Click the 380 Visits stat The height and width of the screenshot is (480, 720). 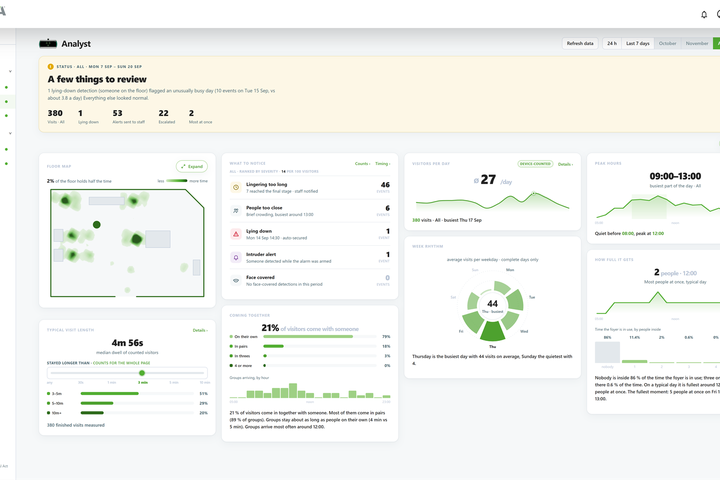[x=56, y=116]
